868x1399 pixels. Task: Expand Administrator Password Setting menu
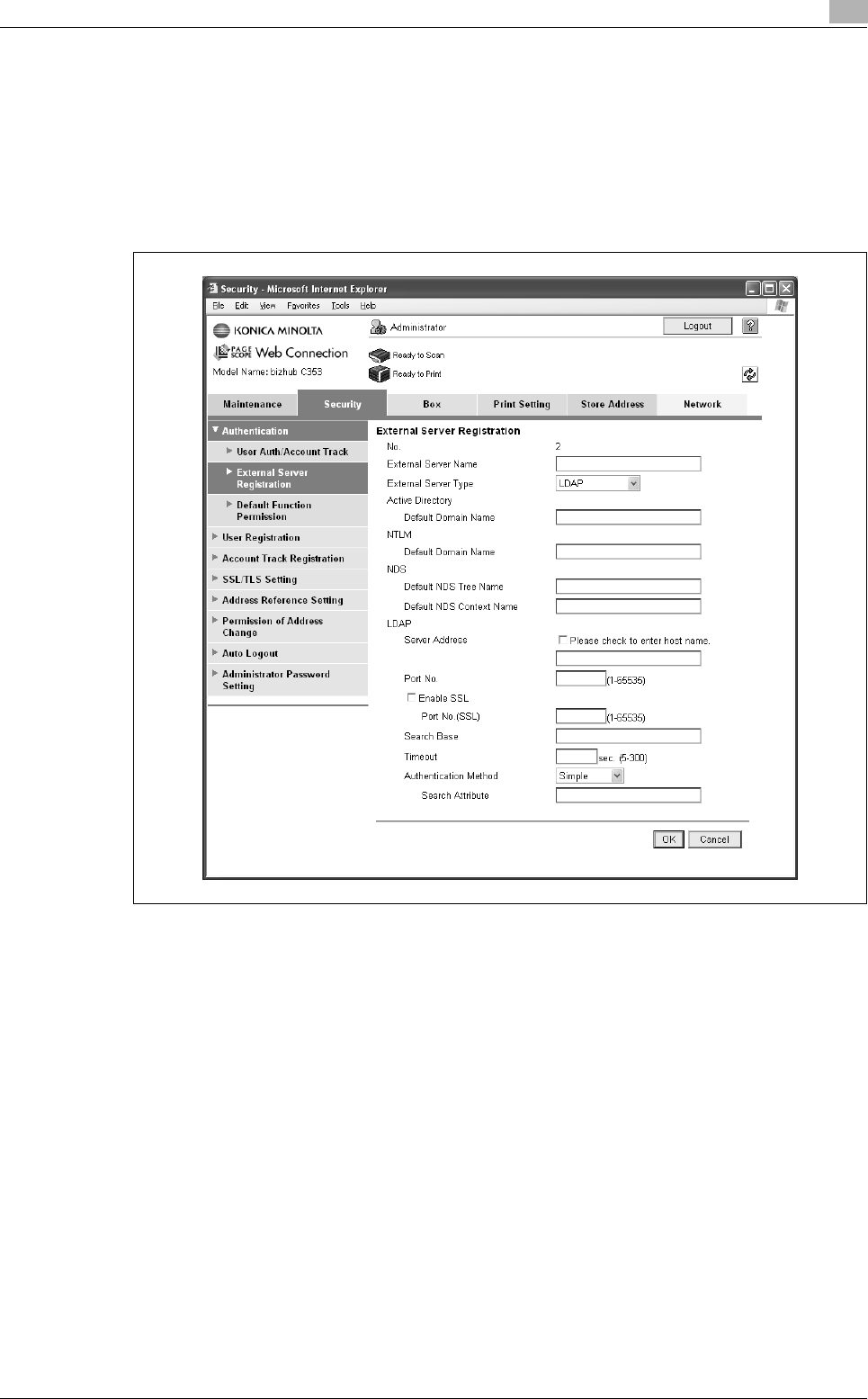[288, 680]
